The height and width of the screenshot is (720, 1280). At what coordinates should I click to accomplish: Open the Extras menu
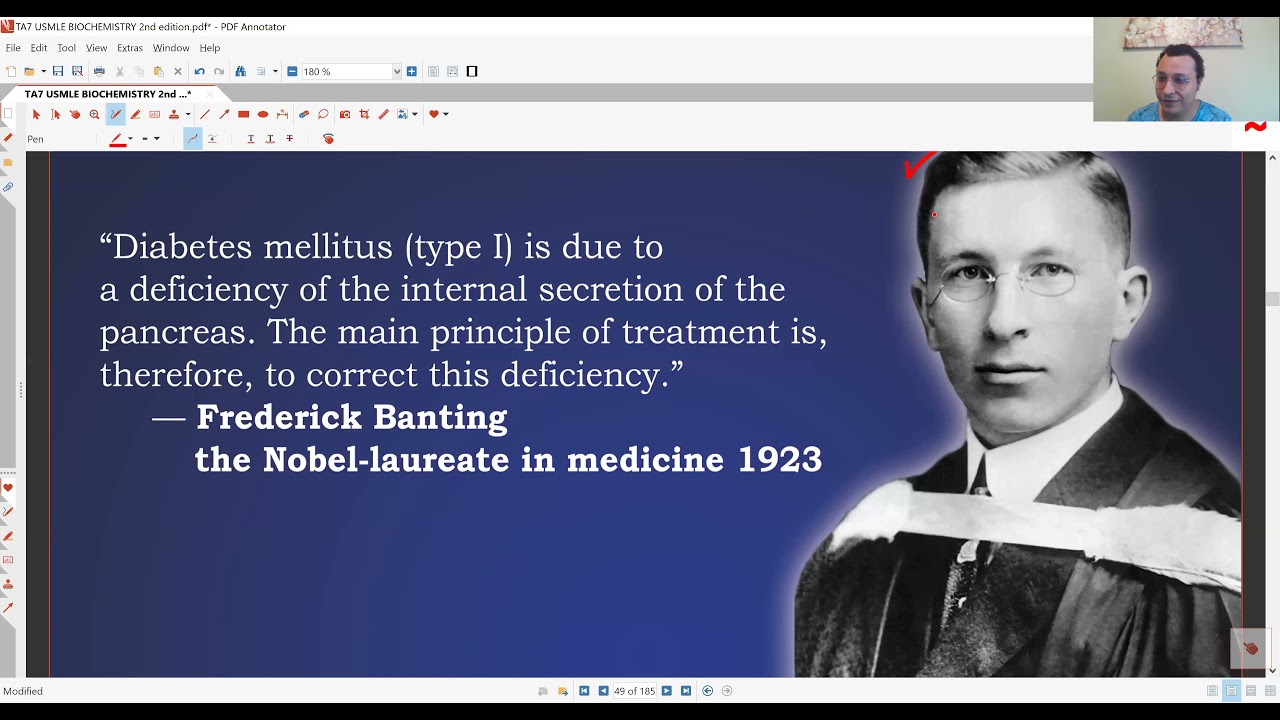(130, 48)
